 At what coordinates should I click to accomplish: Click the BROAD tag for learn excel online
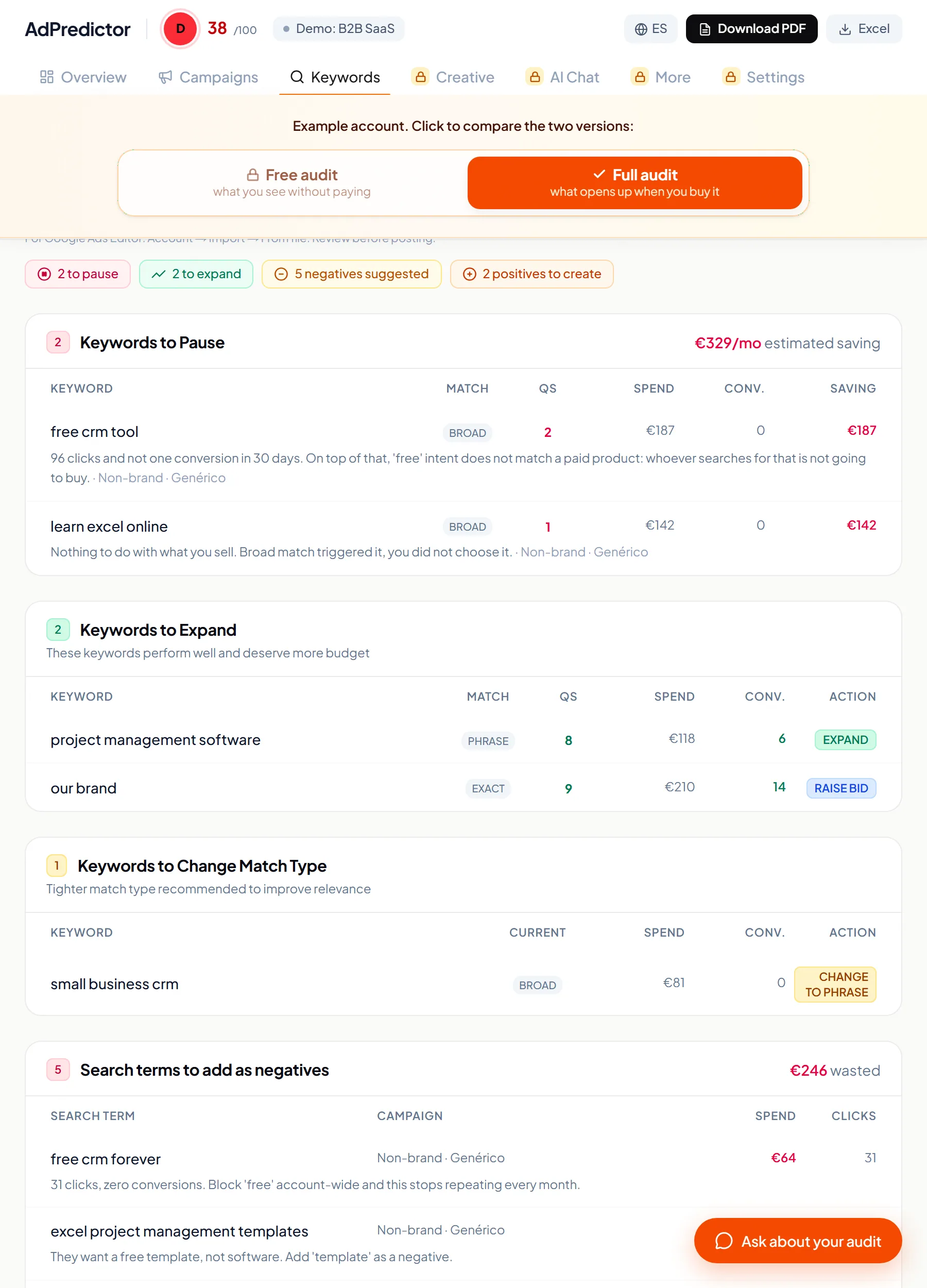(467, 527)
